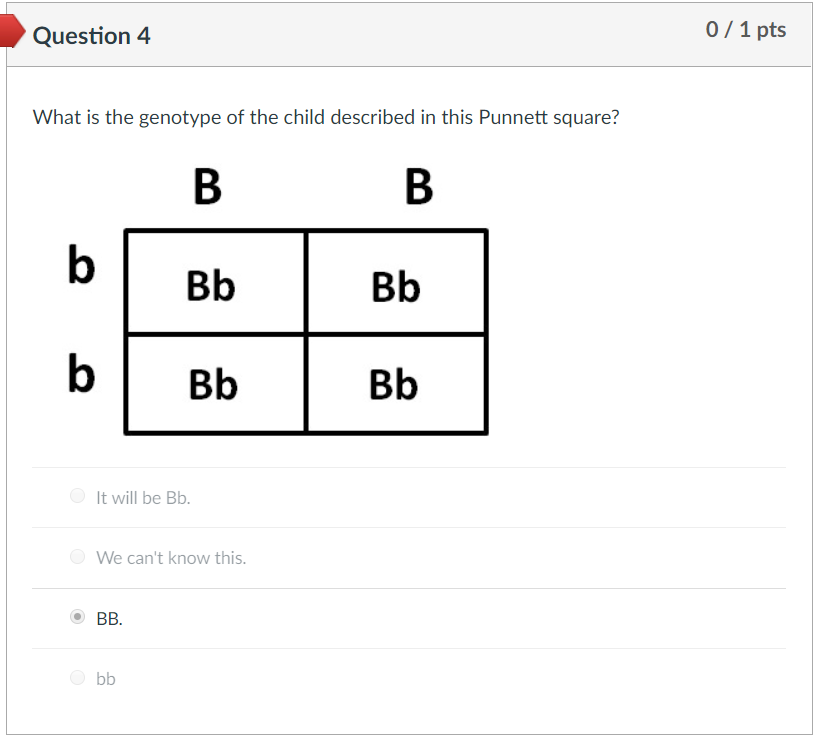Image resolution: width=820 pixels, height=743 pixels.
Task: Click the lowercase 'bb' answer label text
Action: click(106, 679)
